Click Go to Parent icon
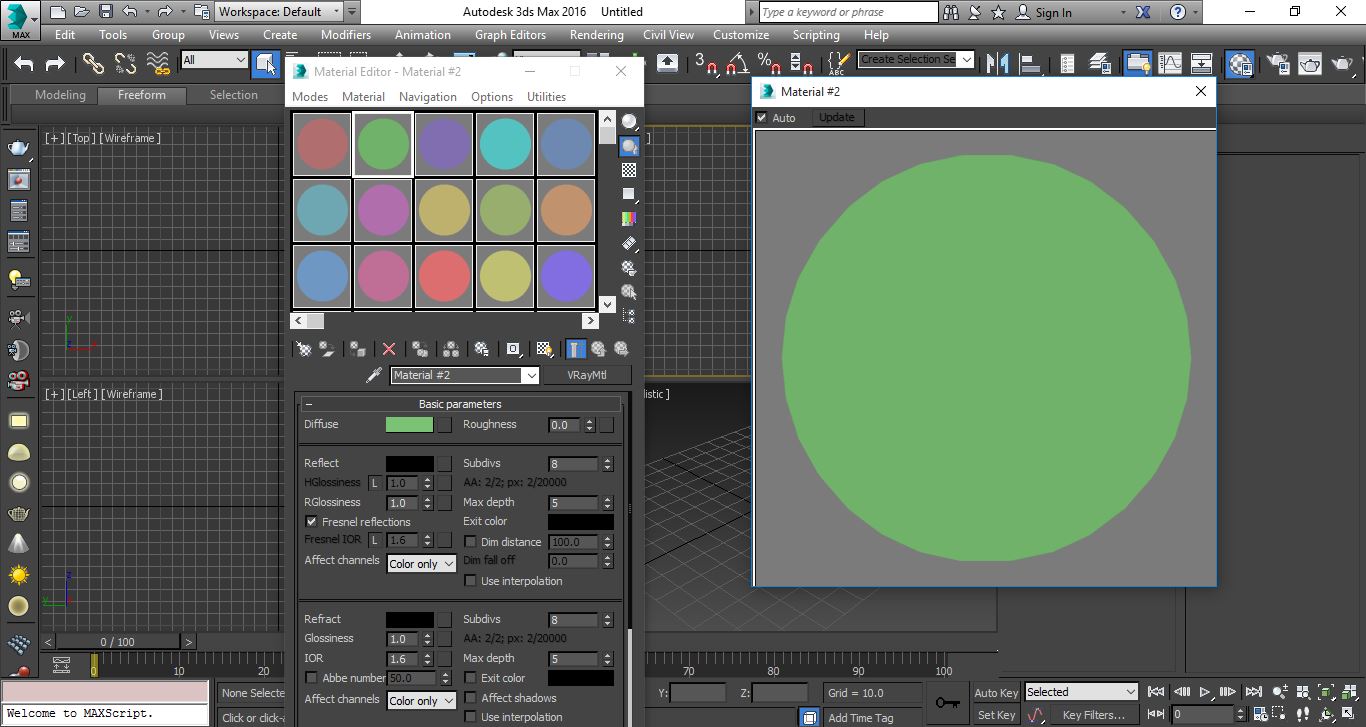Viewport: 1366px width, 727px height. pyautogui.click(x=598, y=349)
